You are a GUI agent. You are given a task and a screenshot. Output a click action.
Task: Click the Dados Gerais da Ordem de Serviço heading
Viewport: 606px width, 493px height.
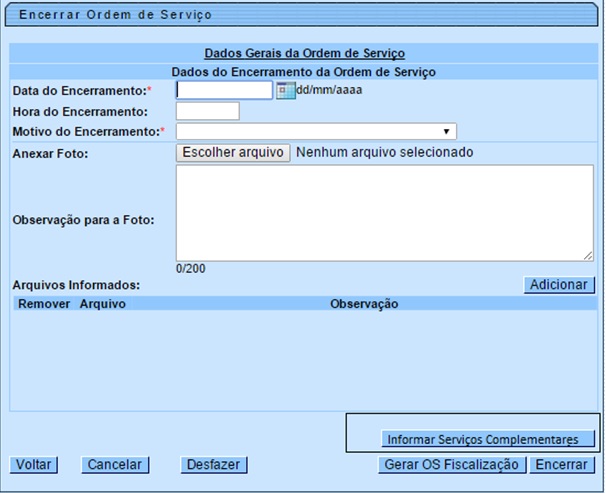pos(304,53)
